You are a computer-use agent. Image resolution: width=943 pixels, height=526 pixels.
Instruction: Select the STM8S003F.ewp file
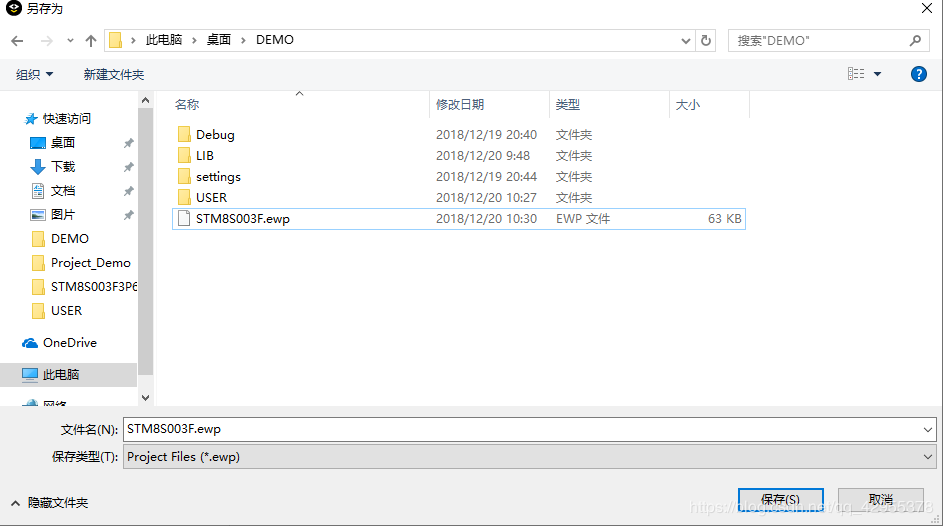pos(459,219)
